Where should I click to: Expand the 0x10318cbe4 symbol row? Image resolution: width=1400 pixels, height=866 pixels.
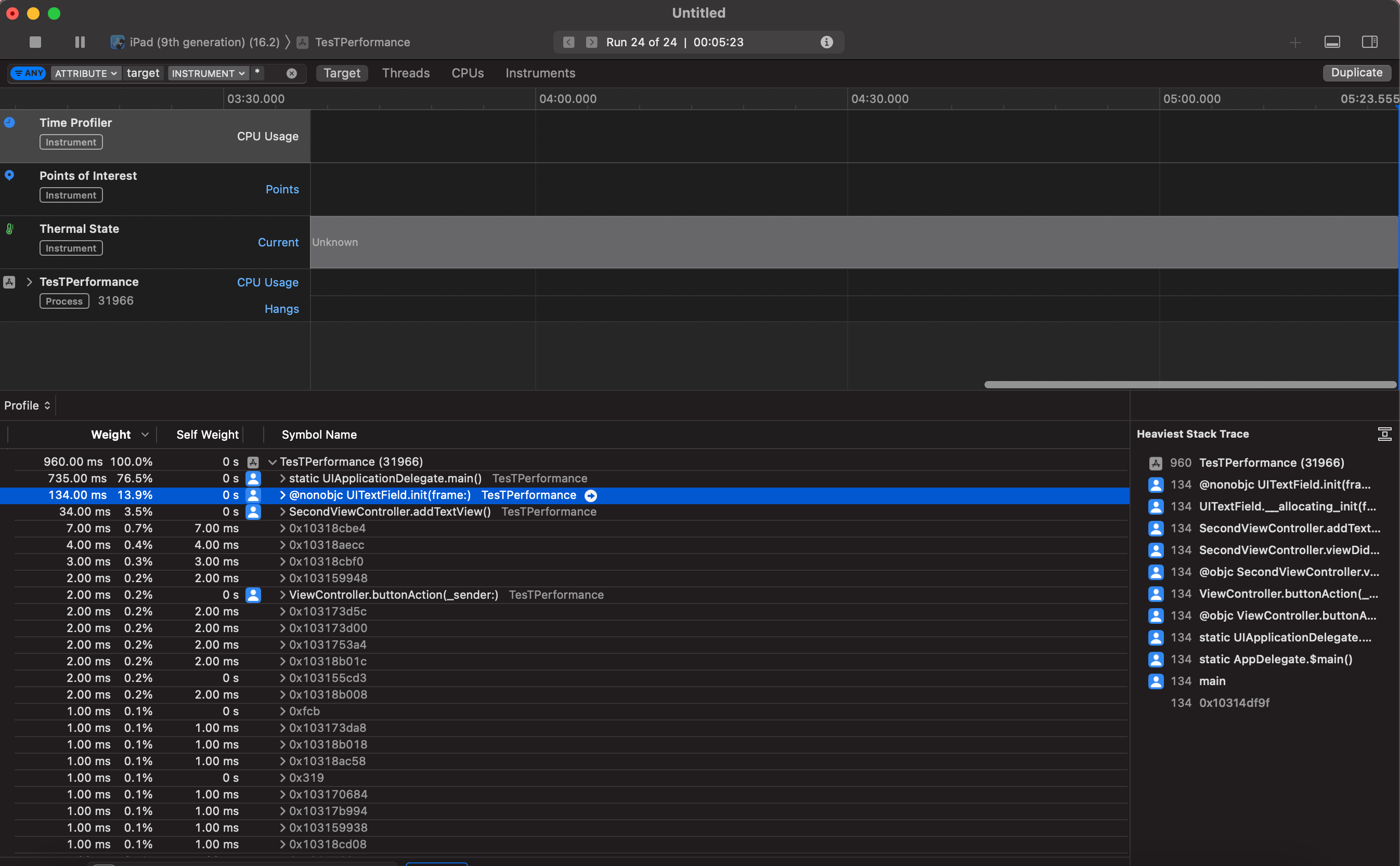(282, 529)
